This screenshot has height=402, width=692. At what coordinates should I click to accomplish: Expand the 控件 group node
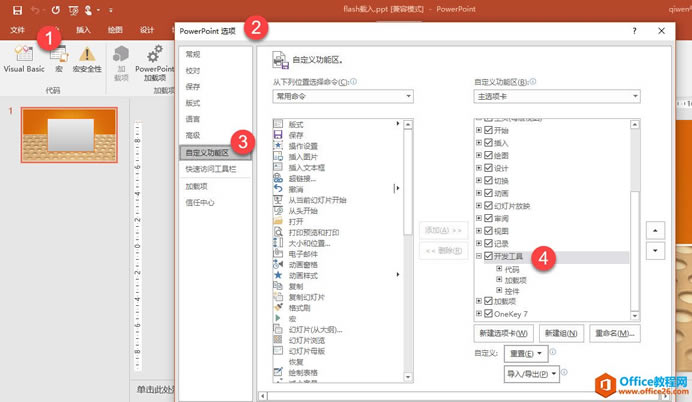click(499, 290)
